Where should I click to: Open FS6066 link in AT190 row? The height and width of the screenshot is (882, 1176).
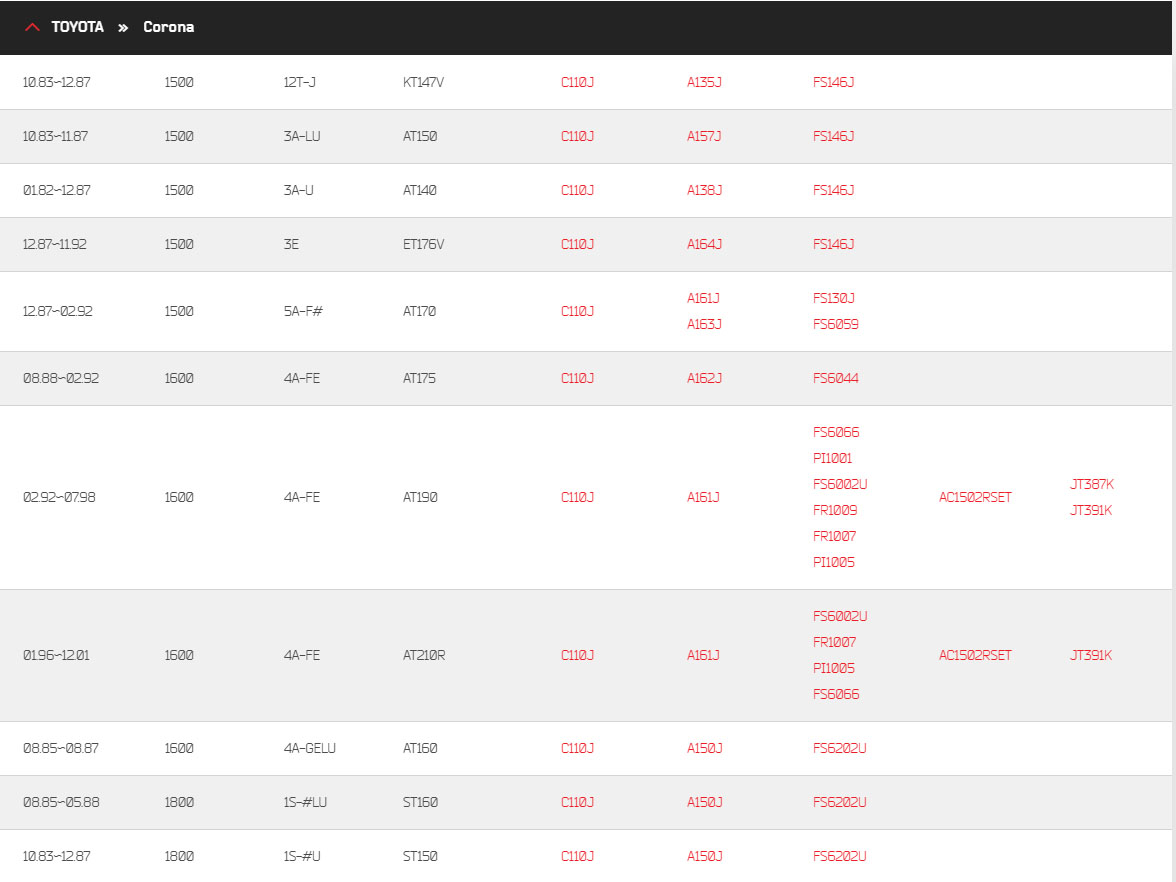836,433
